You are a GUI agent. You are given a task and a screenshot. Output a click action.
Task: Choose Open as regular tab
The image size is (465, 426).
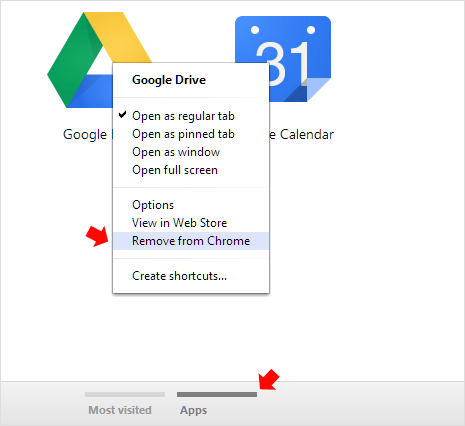pyautogui.click(x=191, y=116)
